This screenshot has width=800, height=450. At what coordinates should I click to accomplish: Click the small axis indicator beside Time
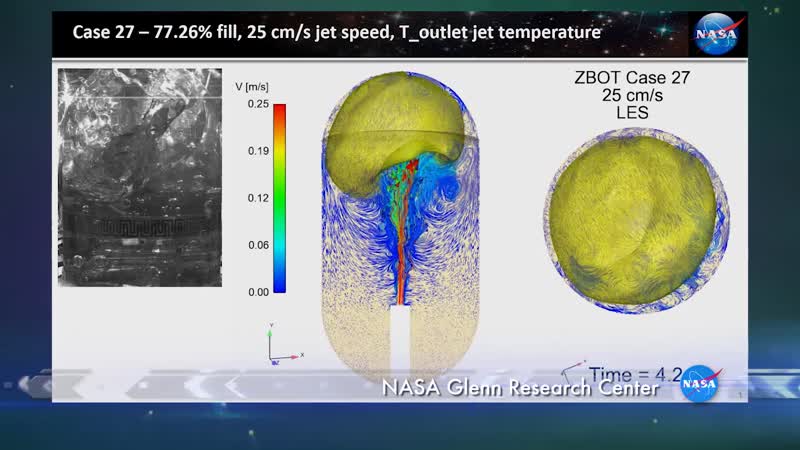click(574, 370)
